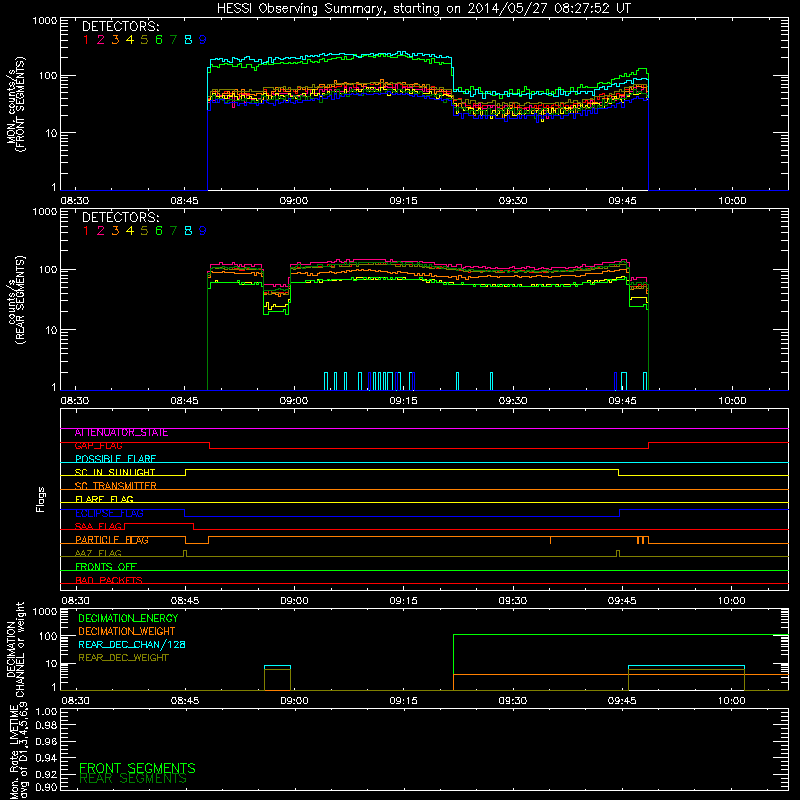Click 09:45 tick under the Flags plot

point(622,601)
